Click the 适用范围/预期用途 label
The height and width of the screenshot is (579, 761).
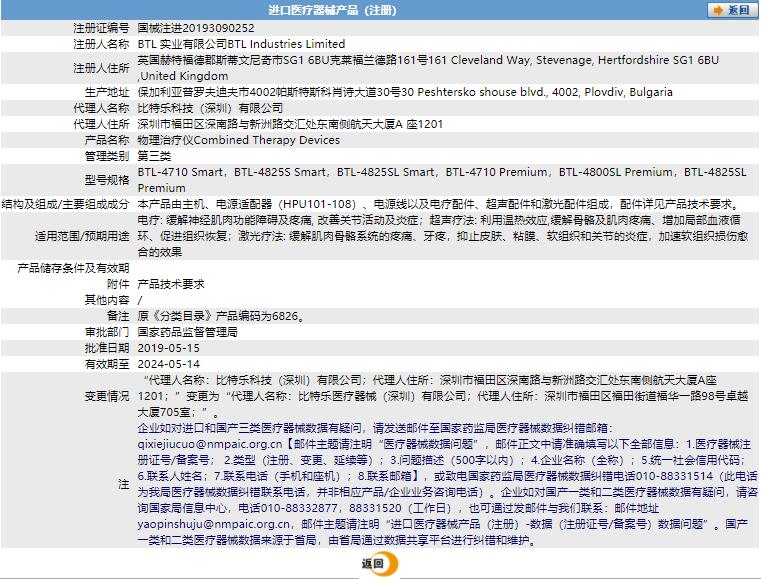coord(82,236)
